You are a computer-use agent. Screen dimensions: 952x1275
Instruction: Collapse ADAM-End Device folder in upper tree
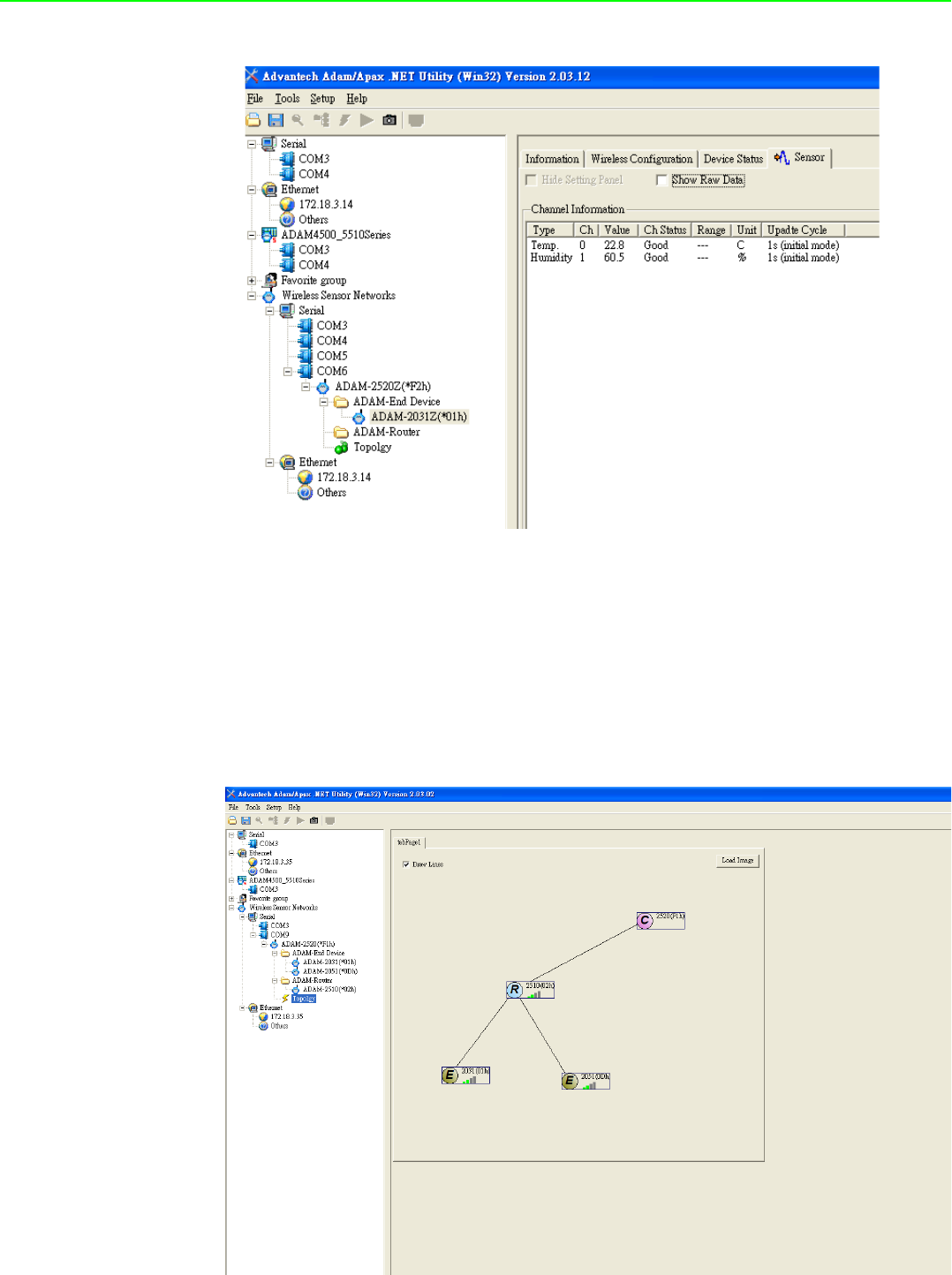[x=324, y=402]
